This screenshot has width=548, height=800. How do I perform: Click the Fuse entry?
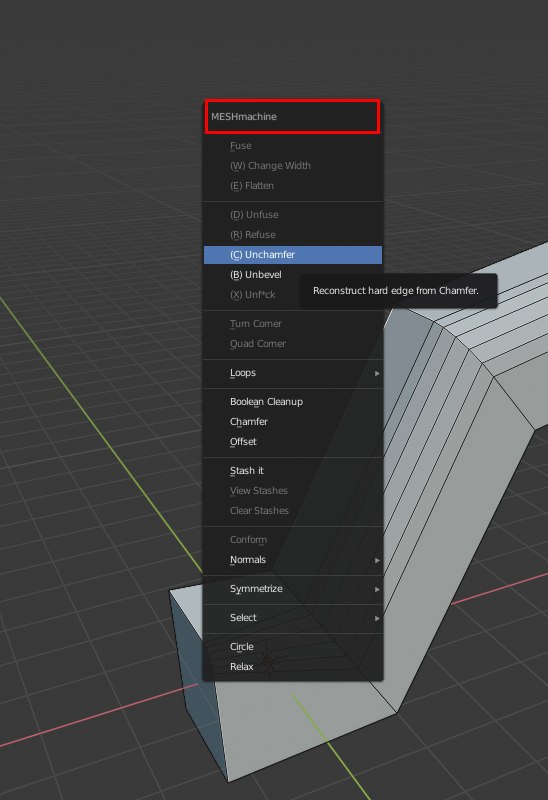tap(293, 146)
